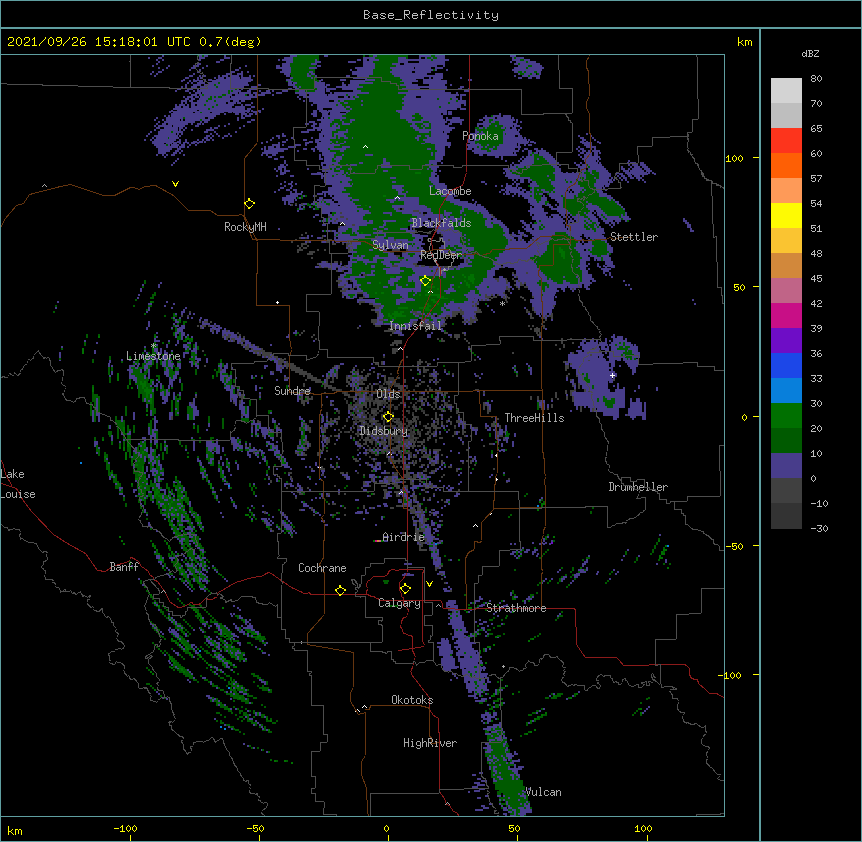Click the Strathmore city label
The image size is (862, 842).
click(516, 608)
